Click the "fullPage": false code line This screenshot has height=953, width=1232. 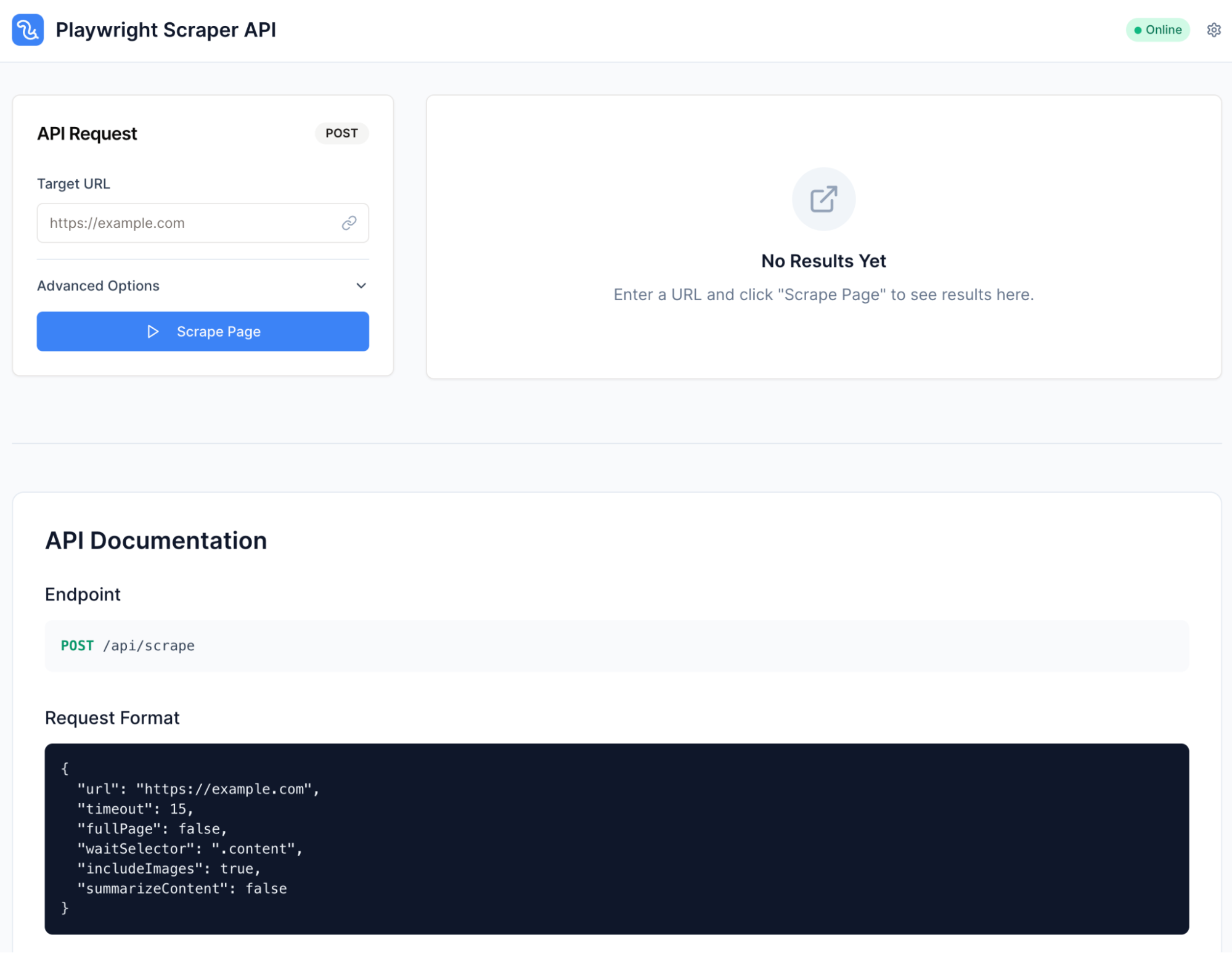(152, 828)
